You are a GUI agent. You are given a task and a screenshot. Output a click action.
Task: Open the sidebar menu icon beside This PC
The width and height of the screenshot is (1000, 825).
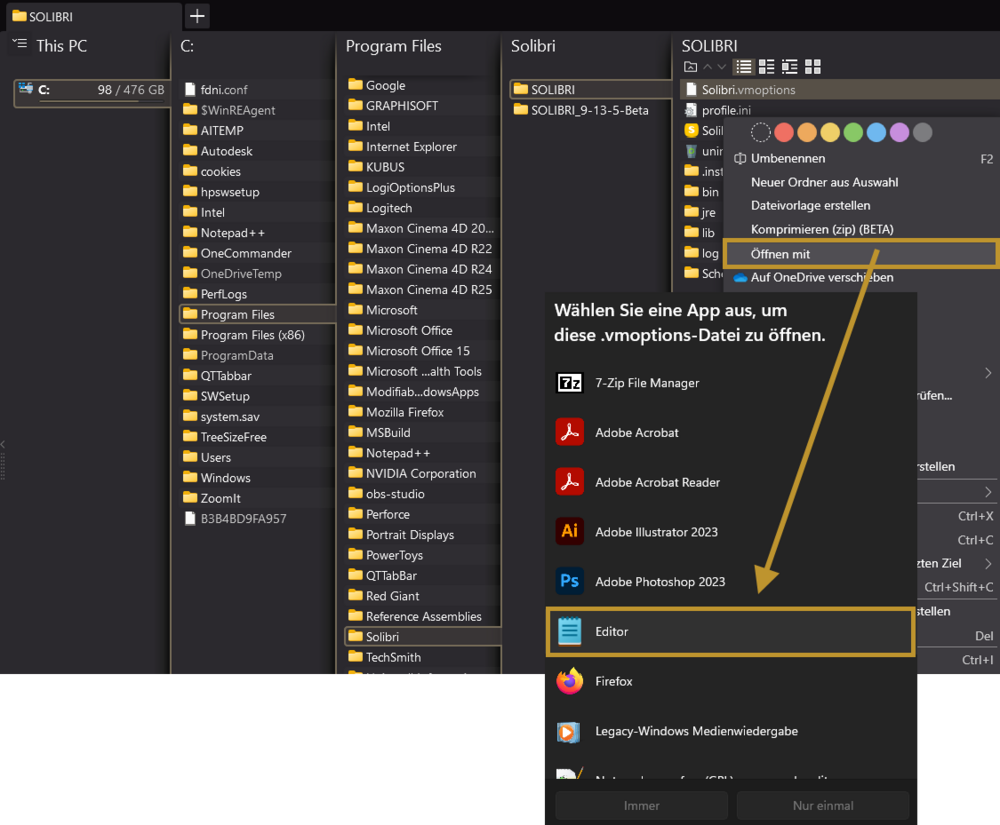(20, 44)
